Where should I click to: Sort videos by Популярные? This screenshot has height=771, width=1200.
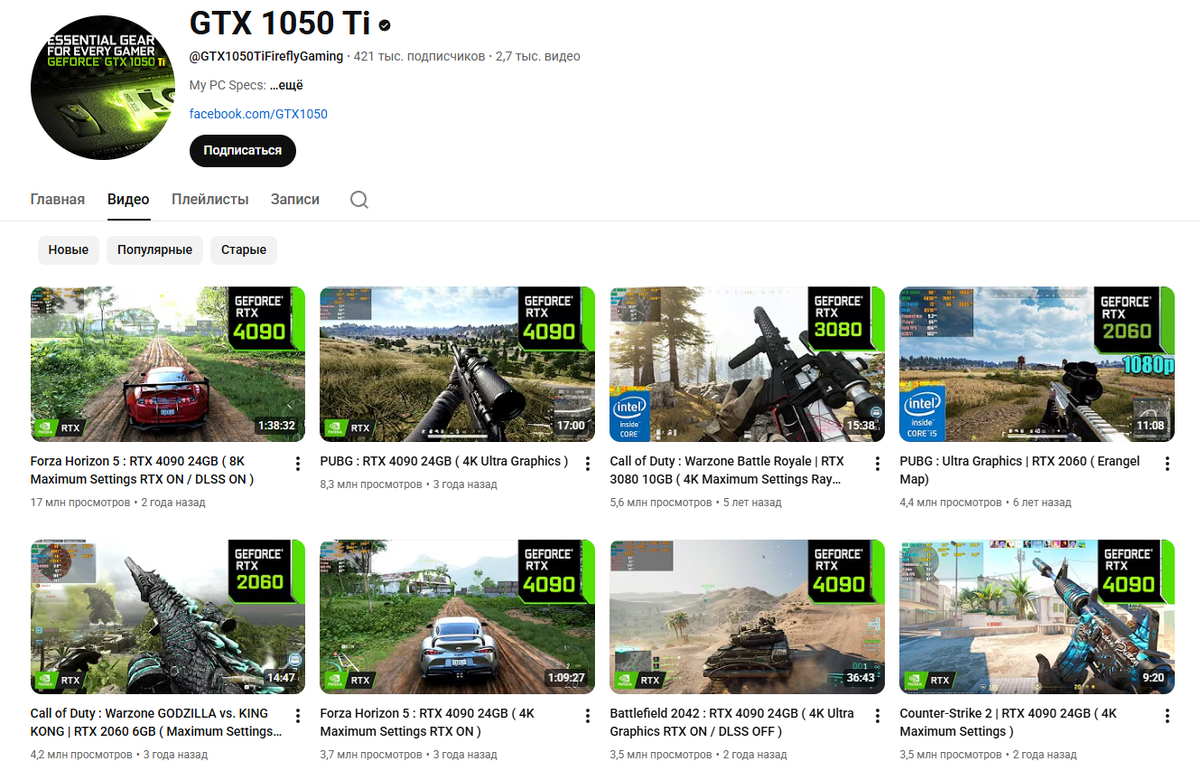[x=155, y=250]
